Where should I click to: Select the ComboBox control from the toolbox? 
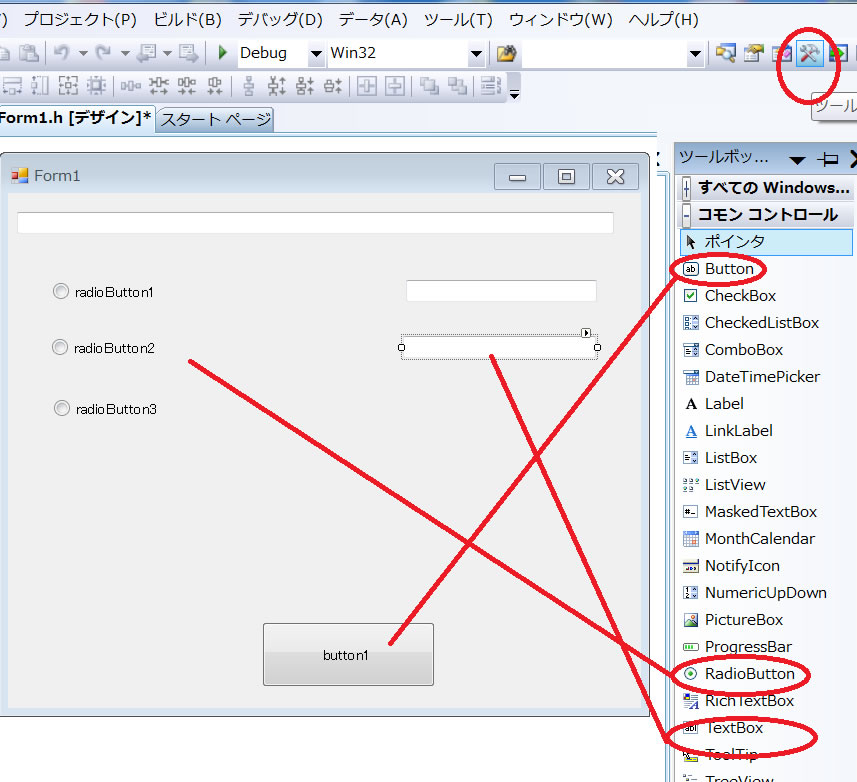pos(743,350)
